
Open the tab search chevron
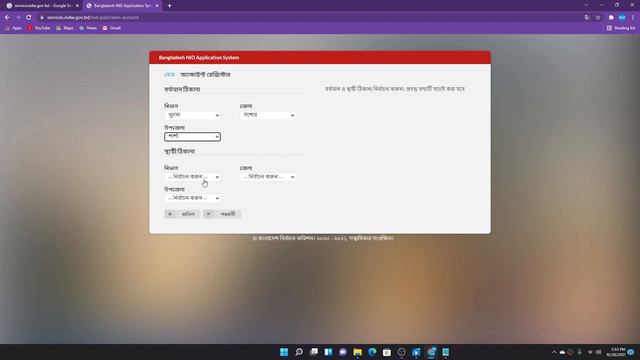(x=586, y=5)
